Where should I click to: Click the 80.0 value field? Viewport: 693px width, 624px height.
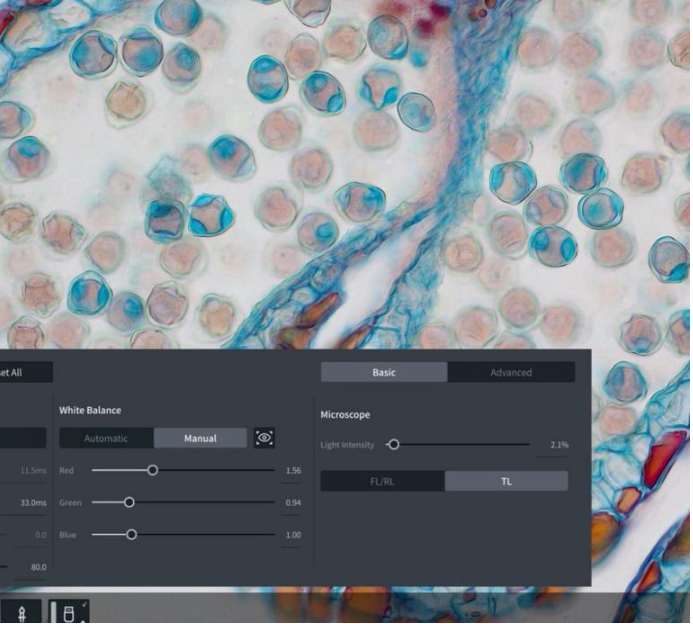click(38, 567)
